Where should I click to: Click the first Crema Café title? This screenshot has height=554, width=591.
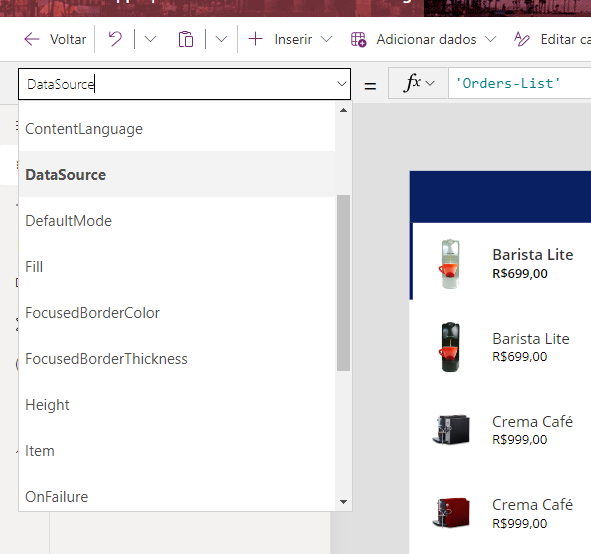pos(532,421)
